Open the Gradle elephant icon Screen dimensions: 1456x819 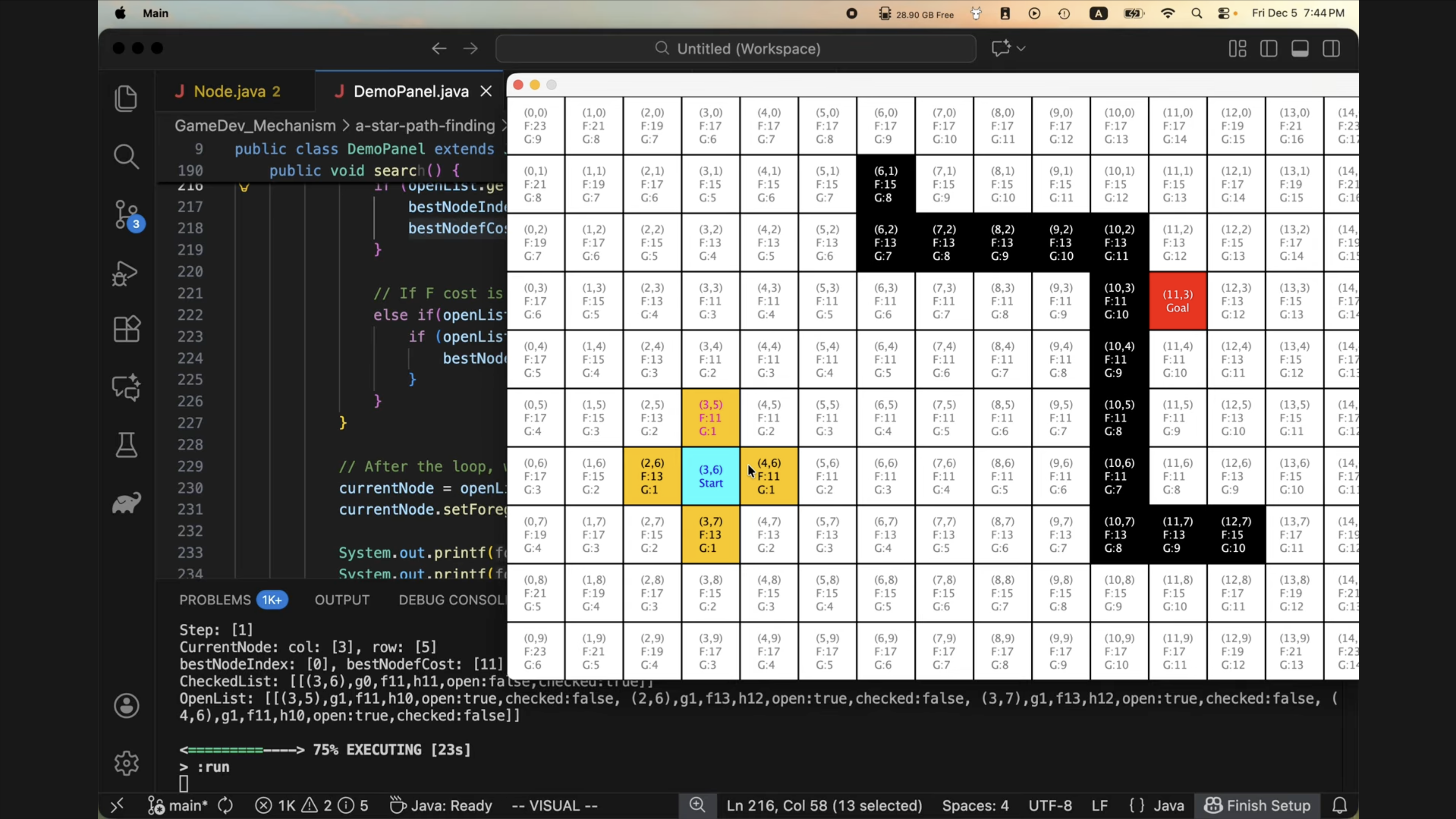tap(126, 503)
